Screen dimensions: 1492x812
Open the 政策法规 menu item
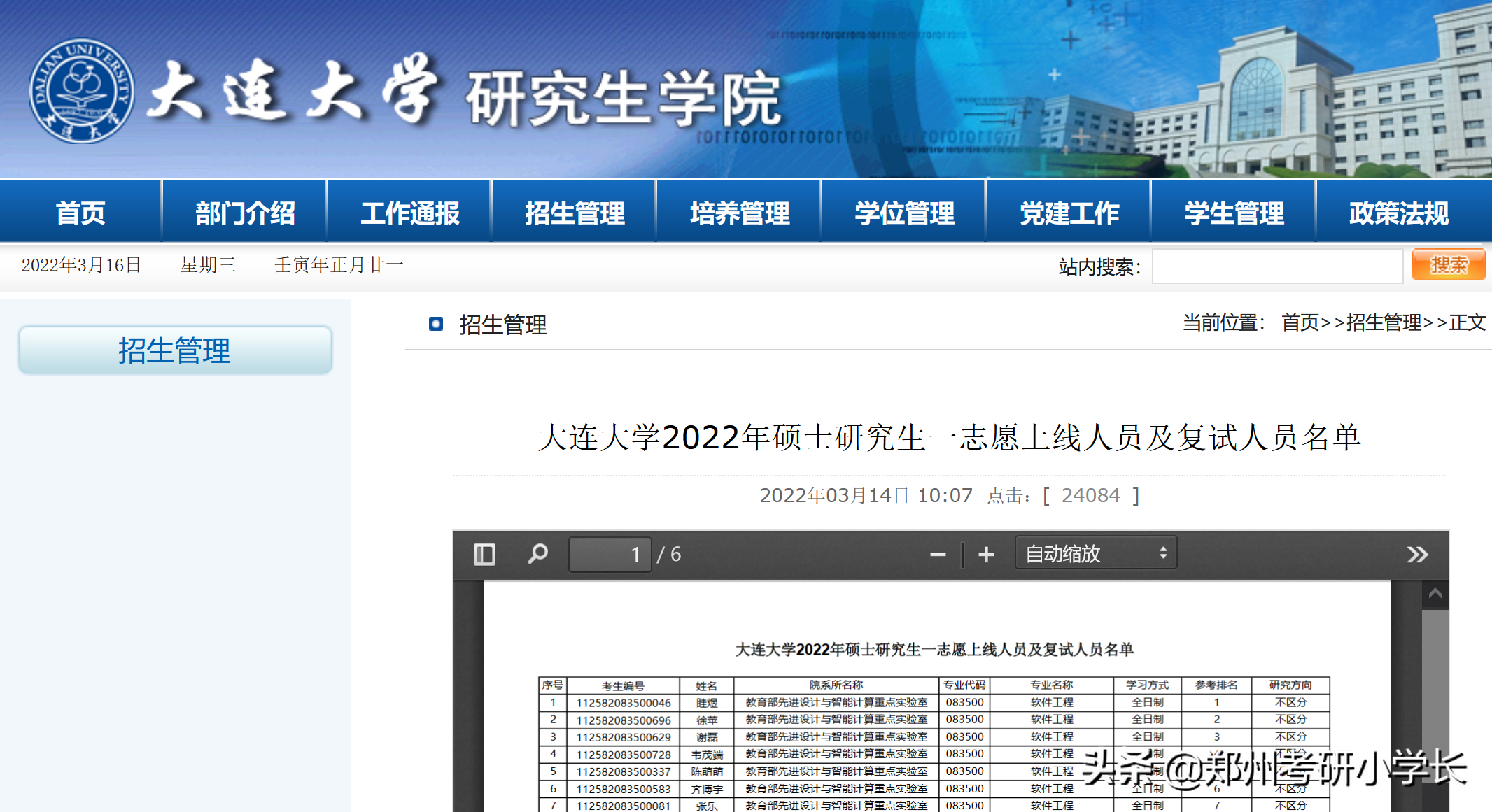(1398, 212)
